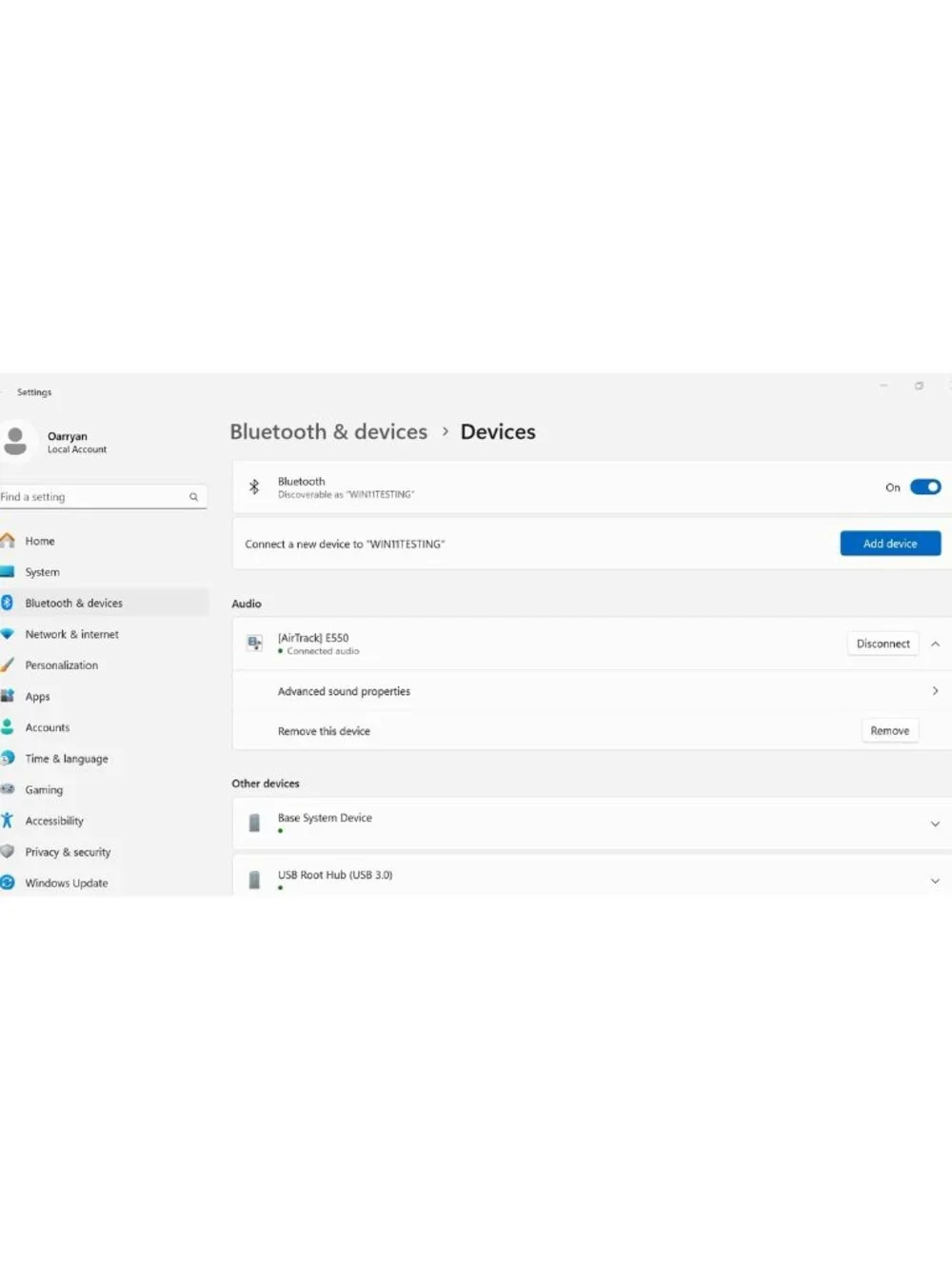952x1269 pixels.
Task: Open Advanced sound properties
Action: (x=590, y=691)
